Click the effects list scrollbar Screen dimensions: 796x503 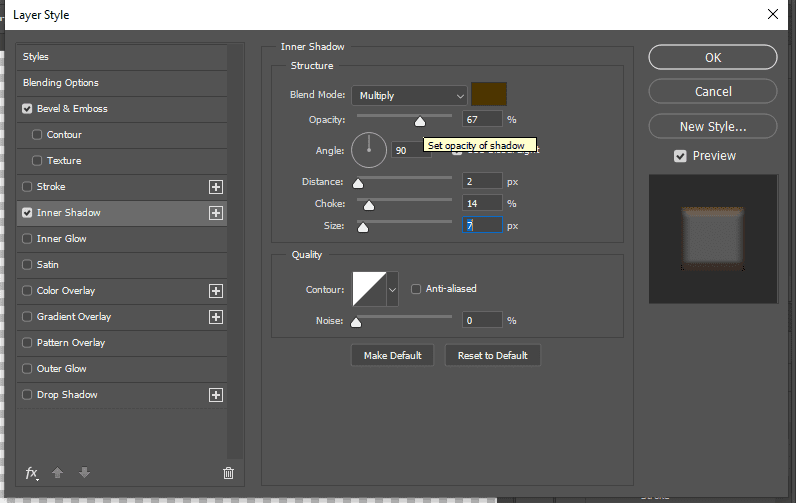point(235,252)
